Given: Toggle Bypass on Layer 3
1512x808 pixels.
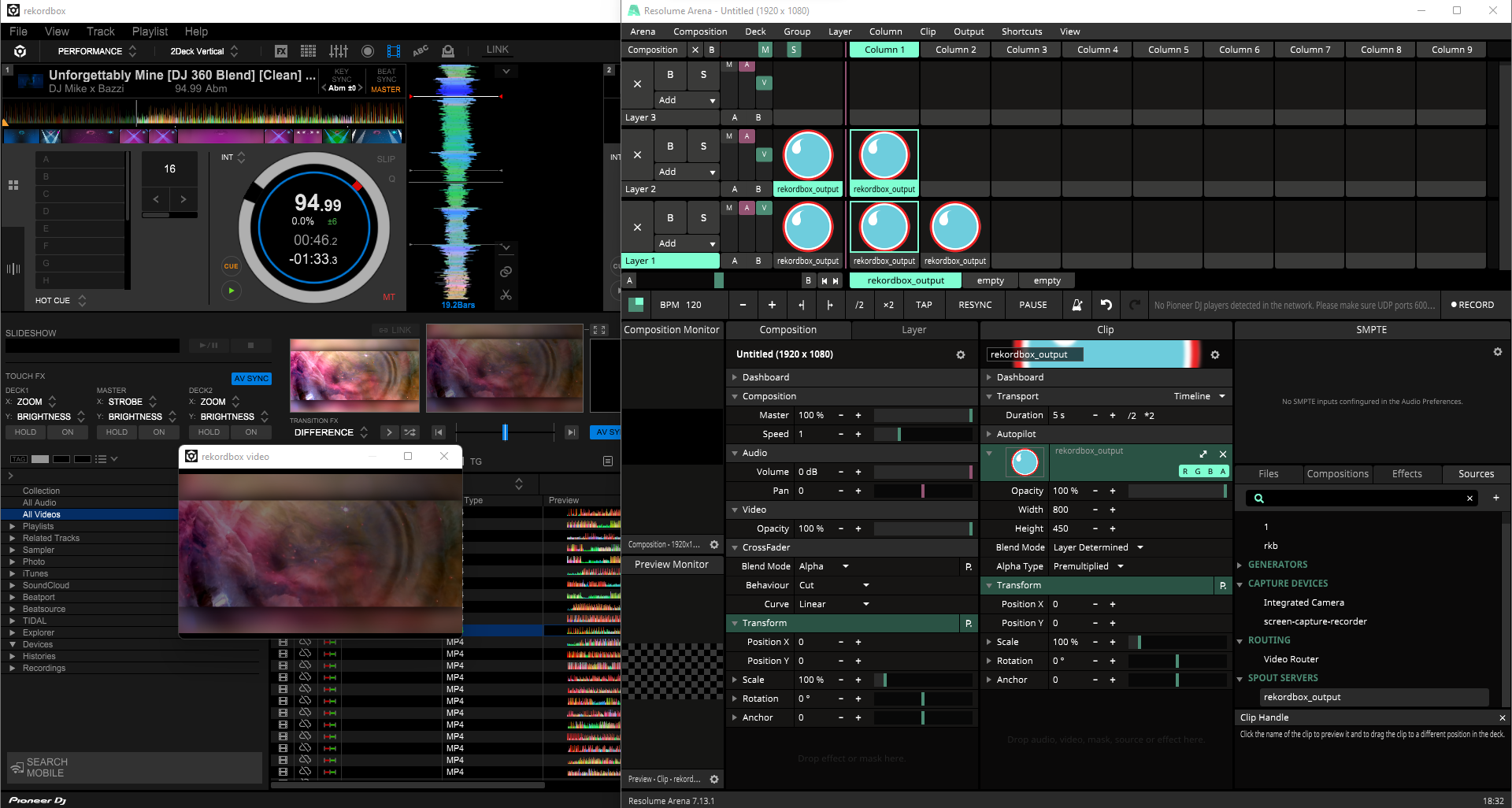Looking at the screenshot, I should [670, 75].
